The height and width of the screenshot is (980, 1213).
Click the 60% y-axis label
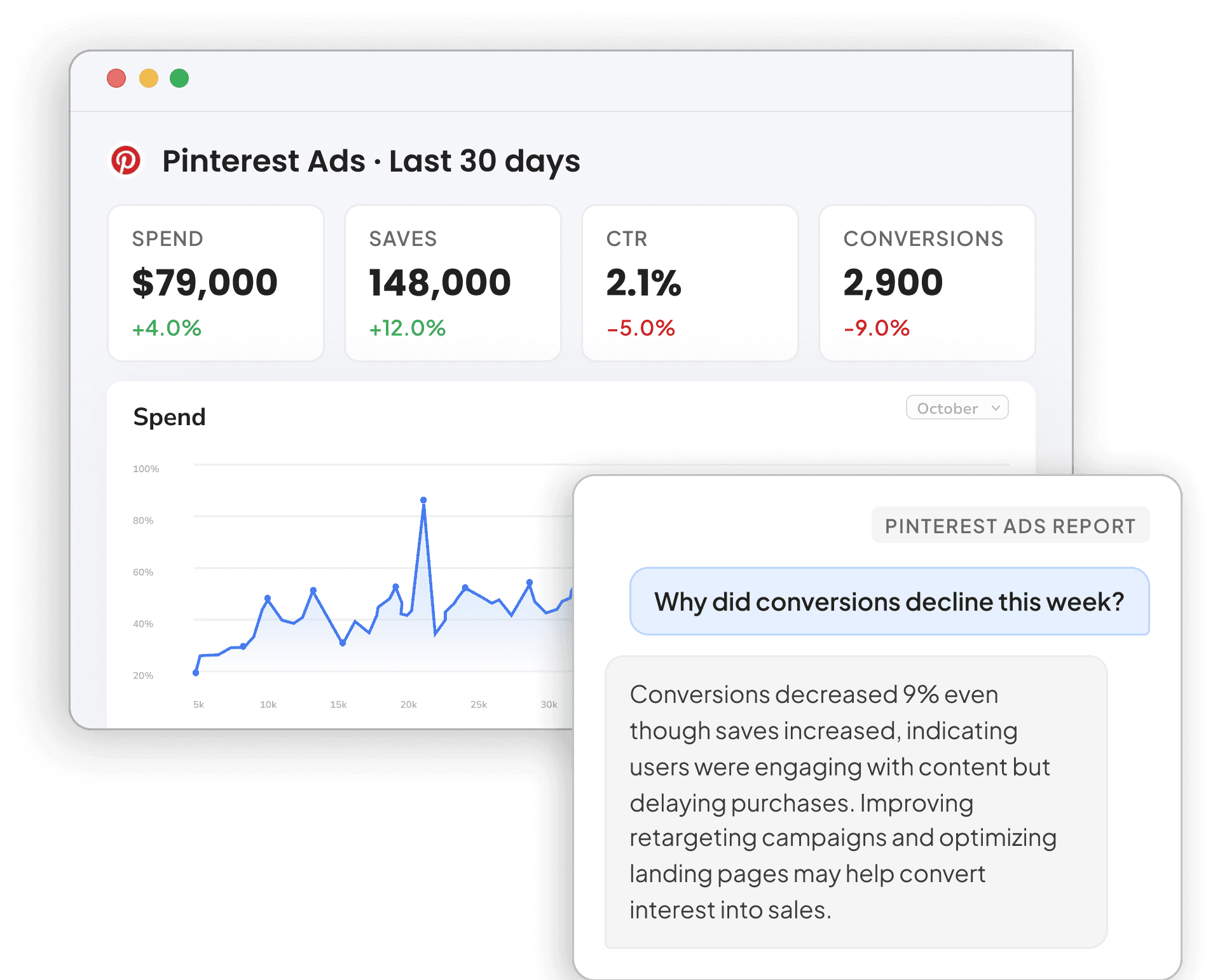[143, 572]
